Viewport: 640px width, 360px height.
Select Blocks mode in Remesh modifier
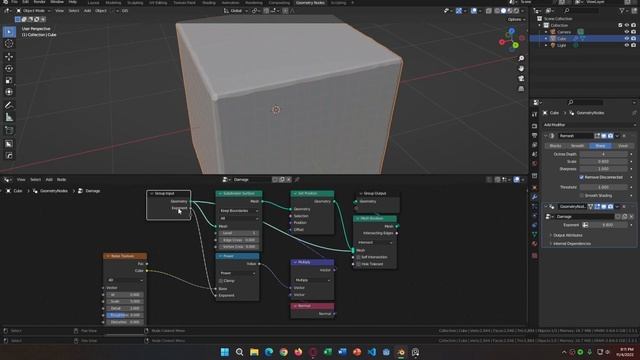coord(556,146)
